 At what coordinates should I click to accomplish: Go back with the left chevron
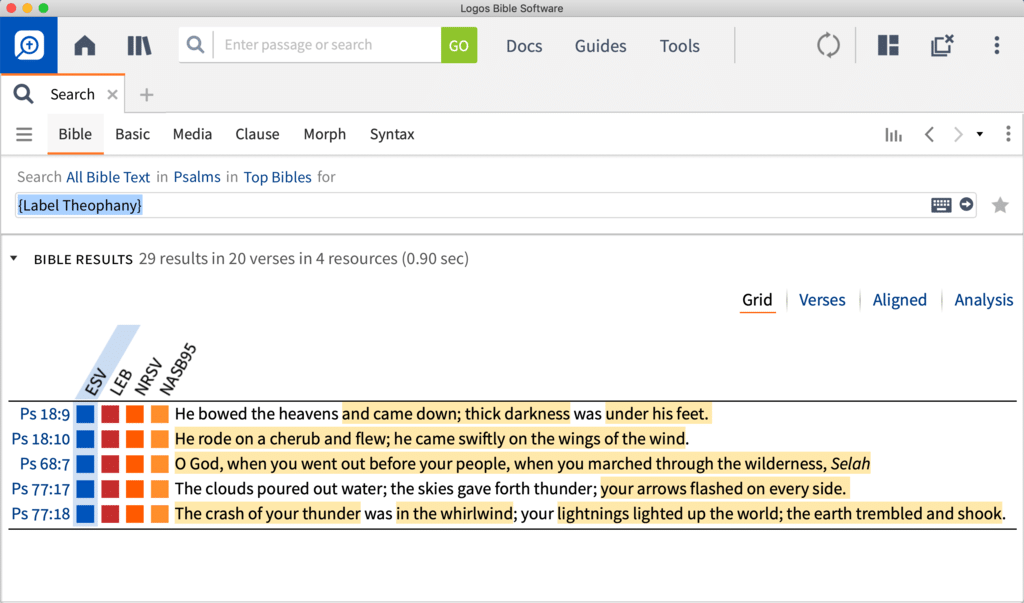point(929,135)
